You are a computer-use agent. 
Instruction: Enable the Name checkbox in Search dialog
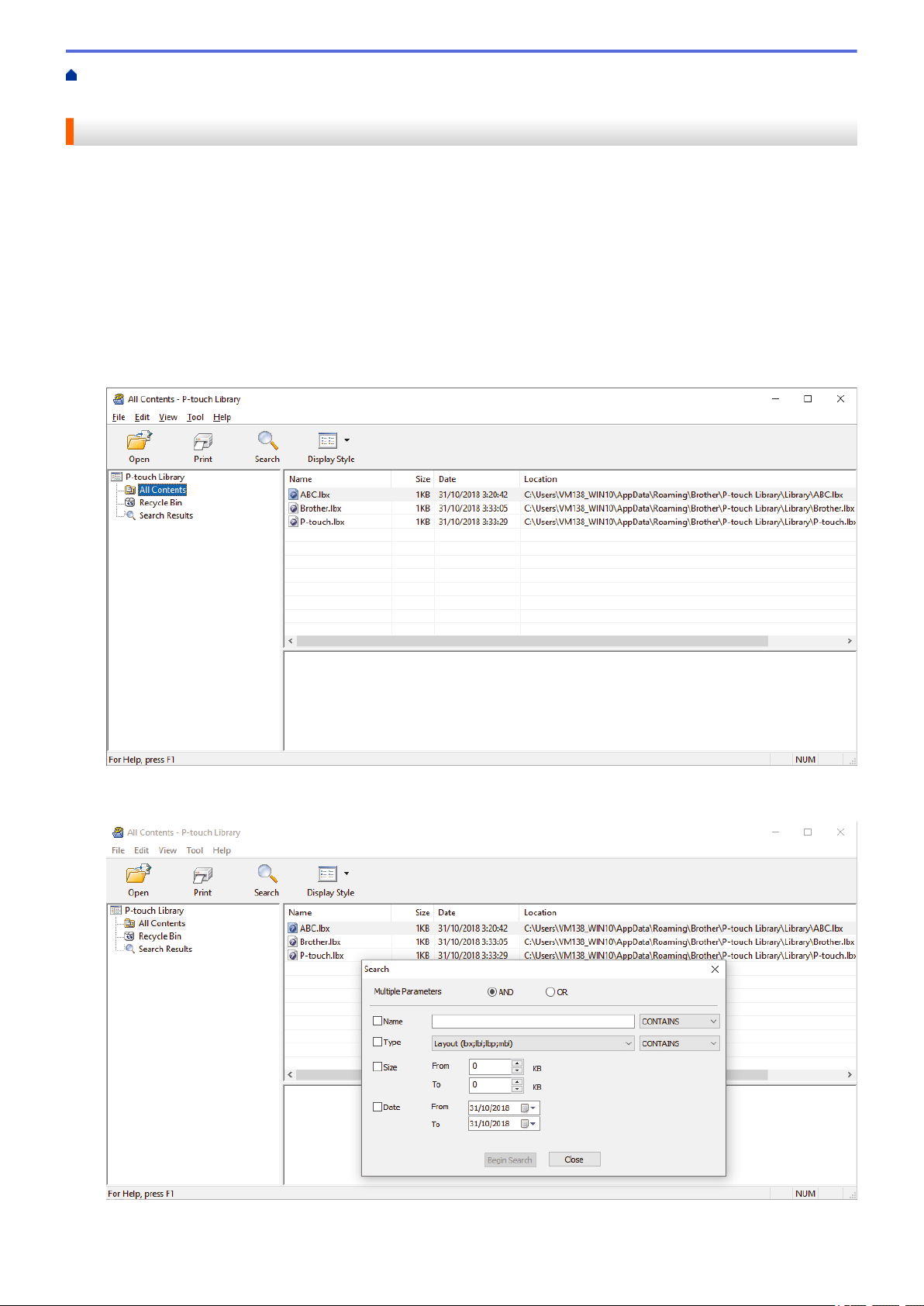tap(378, 1022)
